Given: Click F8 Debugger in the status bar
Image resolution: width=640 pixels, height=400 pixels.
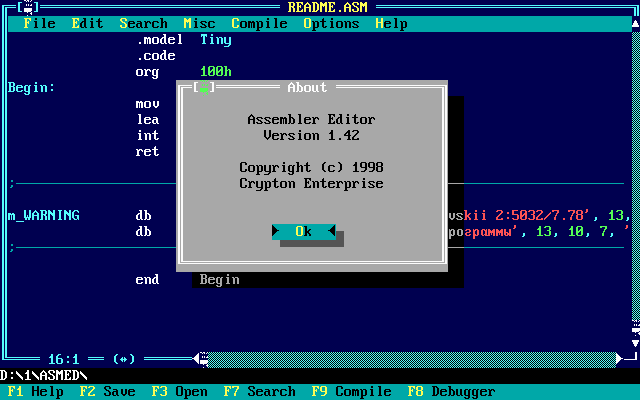Looking at the screenshot, I should (x=451, y=391).
